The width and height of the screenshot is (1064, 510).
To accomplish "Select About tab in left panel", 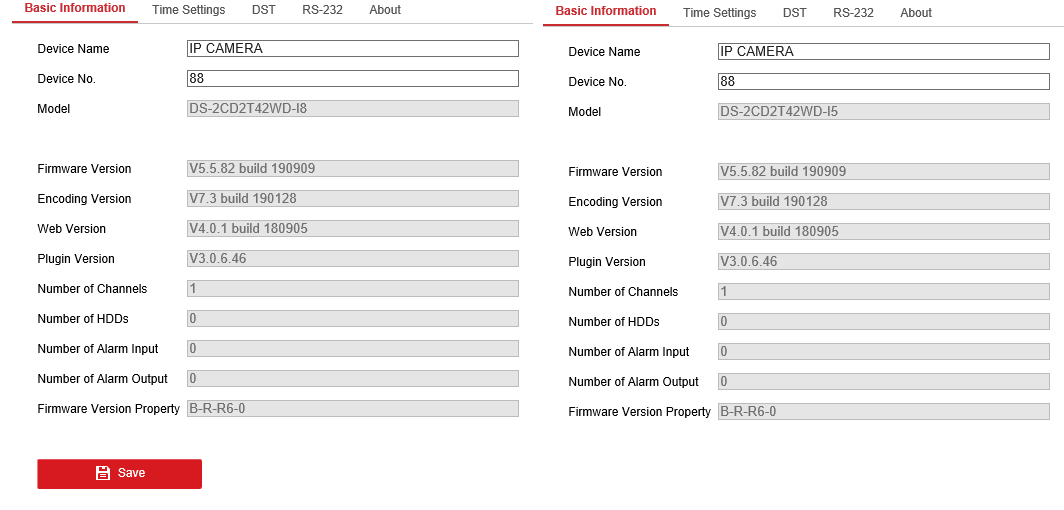I will point(385,10).
